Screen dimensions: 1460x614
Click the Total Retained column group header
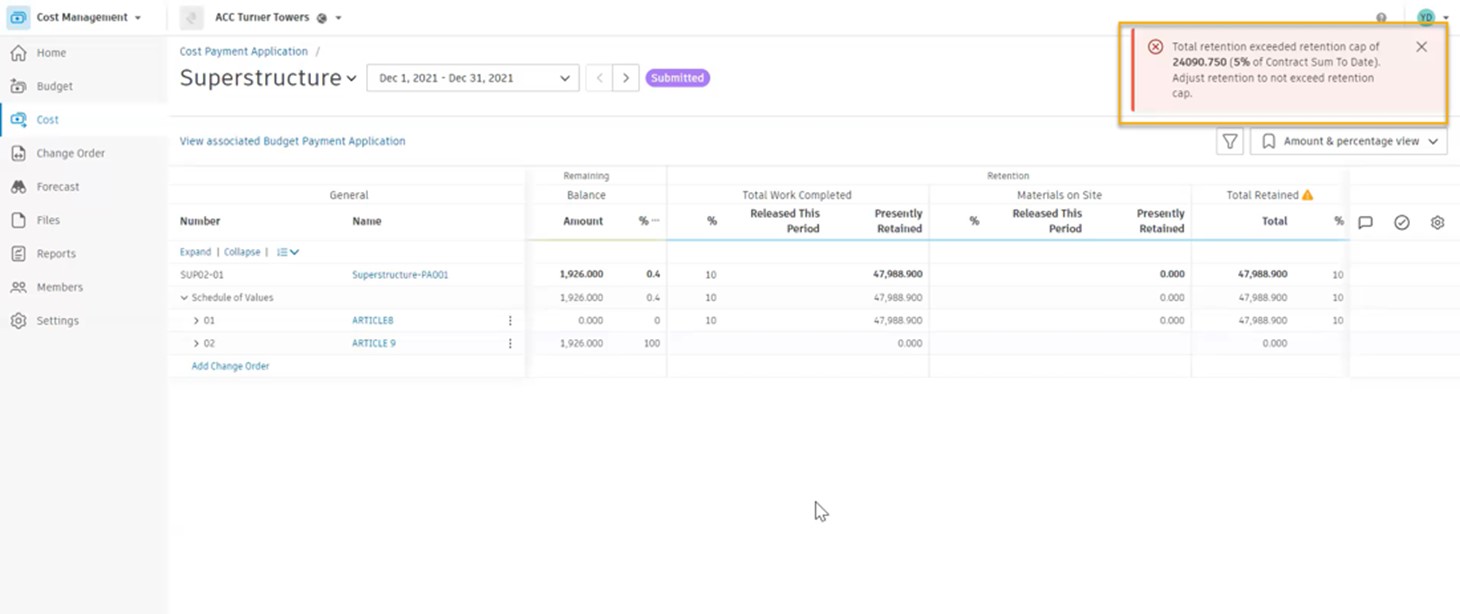click(1263, 195)
